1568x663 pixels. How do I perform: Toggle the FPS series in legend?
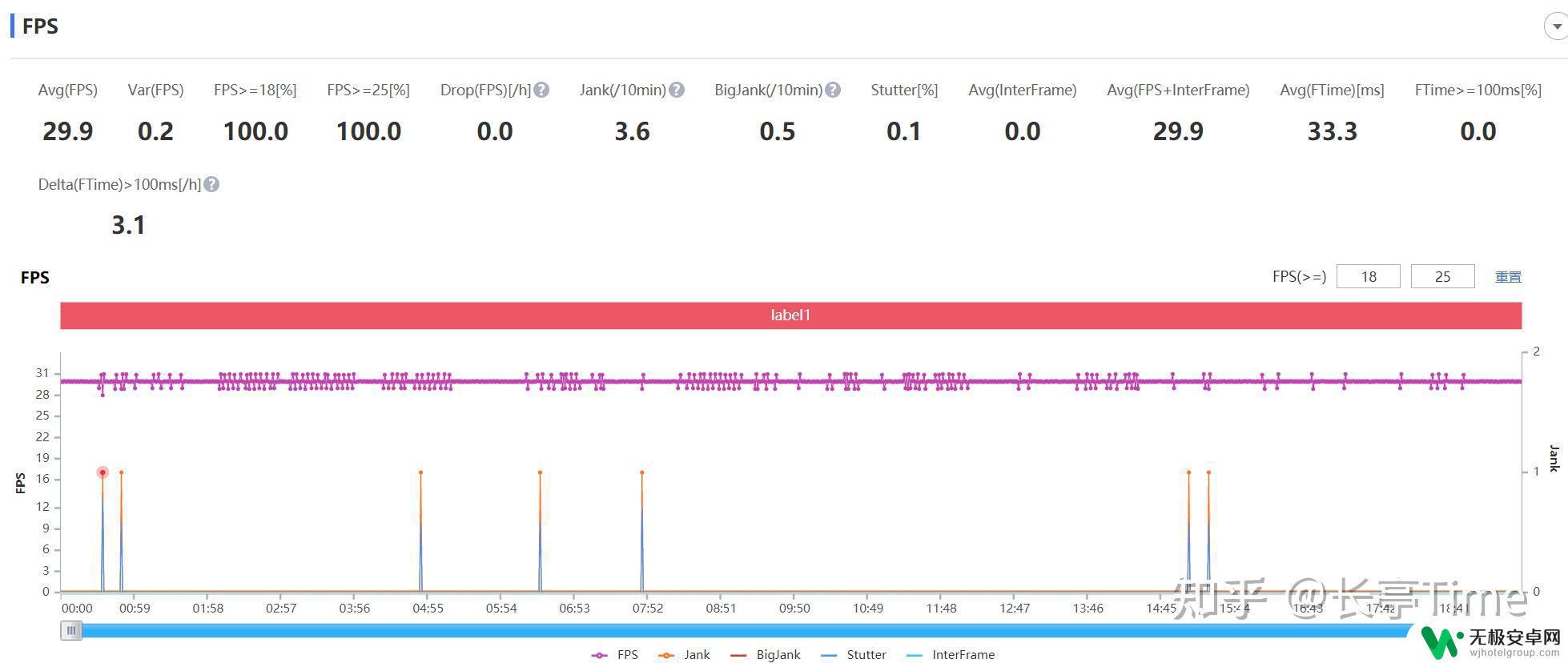[x=615, y=655]
